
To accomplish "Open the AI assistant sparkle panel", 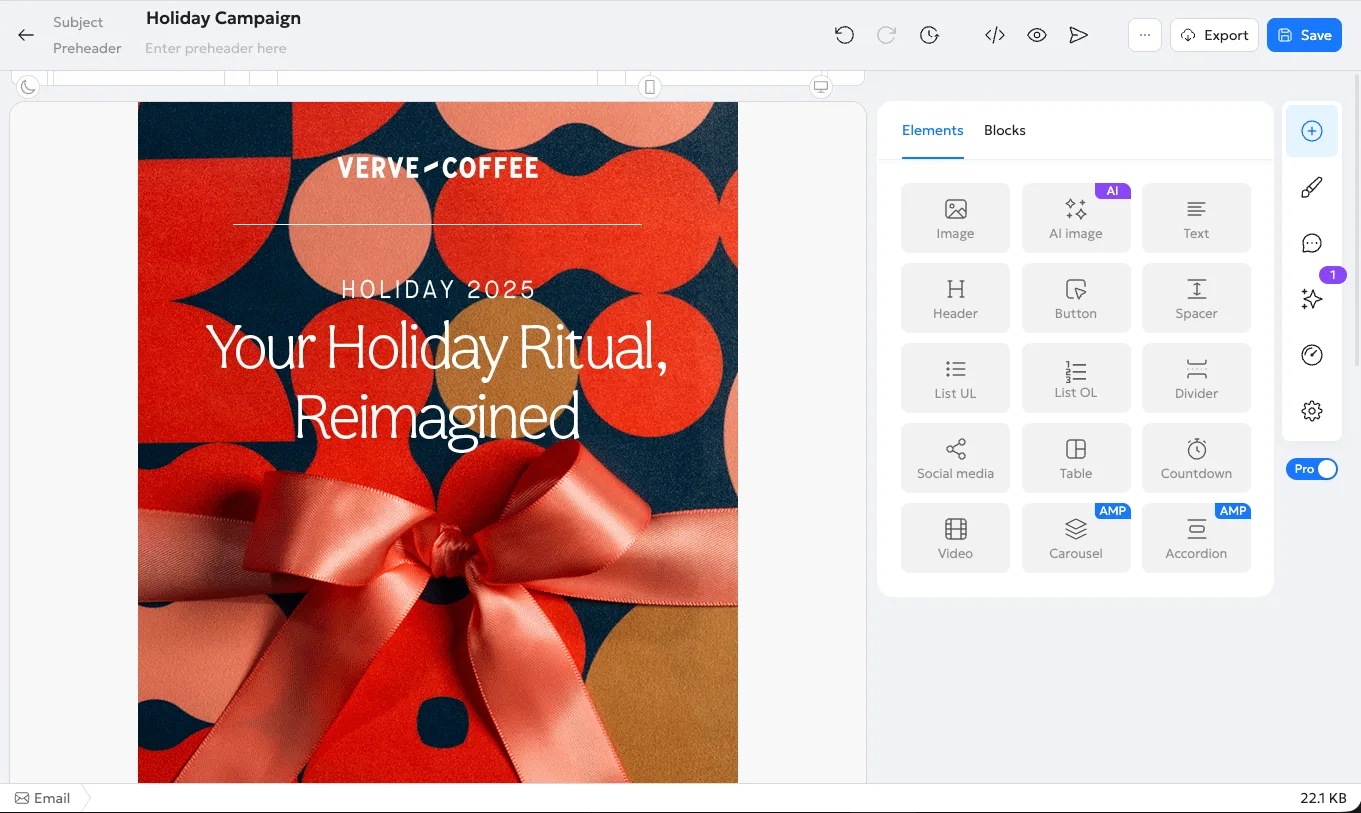I will click(1312, 299).
